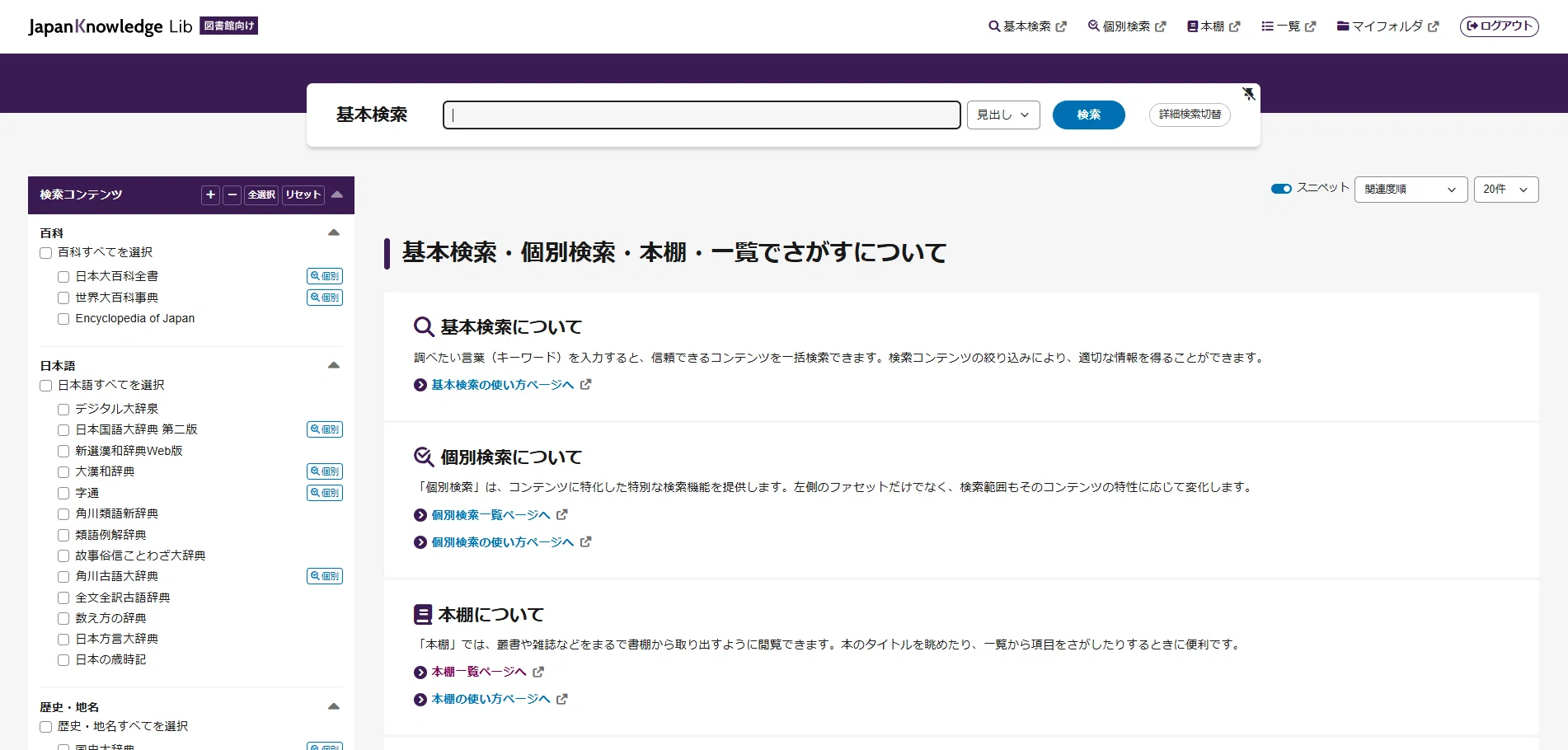Viewport: 1568px width, 750px height.
Task: Collapse the 百科 section
Action: pyautogui.click(x=334, y=232)
